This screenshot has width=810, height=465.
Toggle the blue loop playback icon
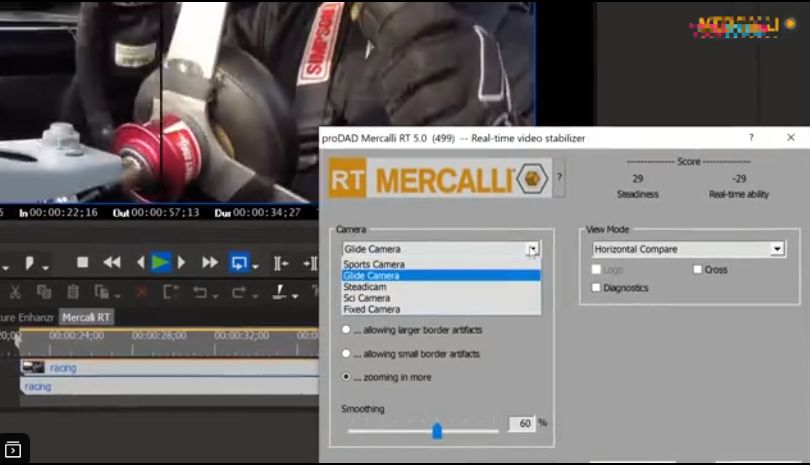point(239,262)
